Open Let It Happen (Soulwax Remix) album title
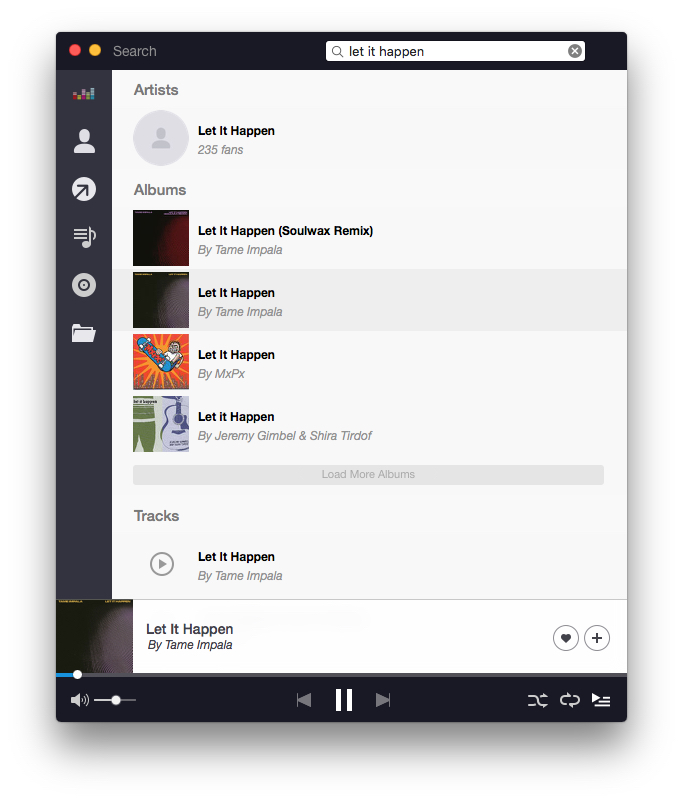683x802 pixels. (x=285, y=231)
